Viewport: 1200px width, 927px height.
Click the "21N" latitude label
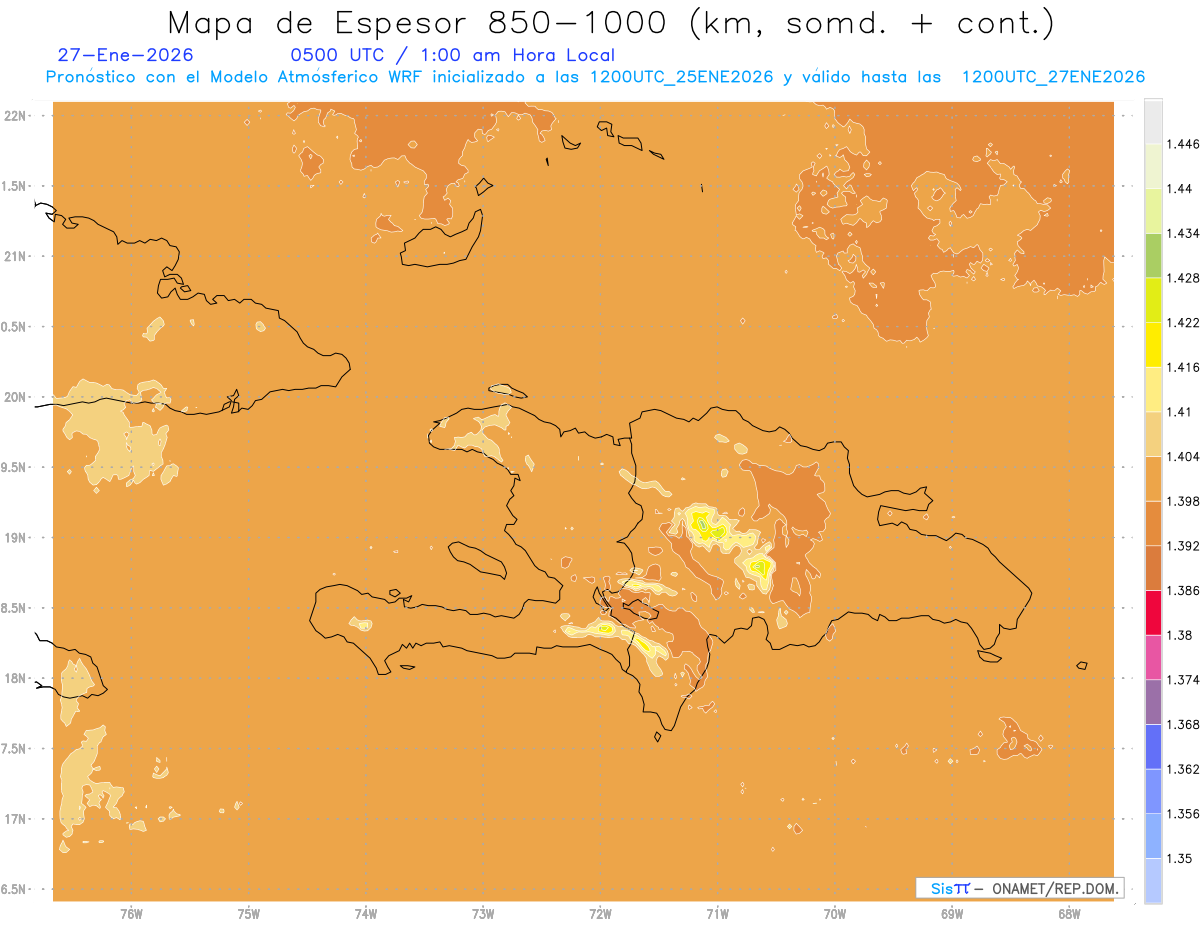click(14, 256)
